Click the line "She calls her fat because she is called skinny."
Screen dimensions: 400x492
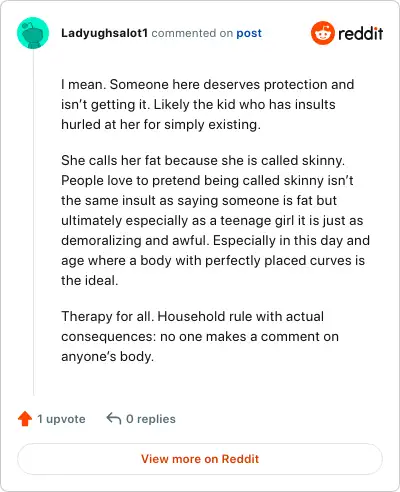(x=203, y=160)
